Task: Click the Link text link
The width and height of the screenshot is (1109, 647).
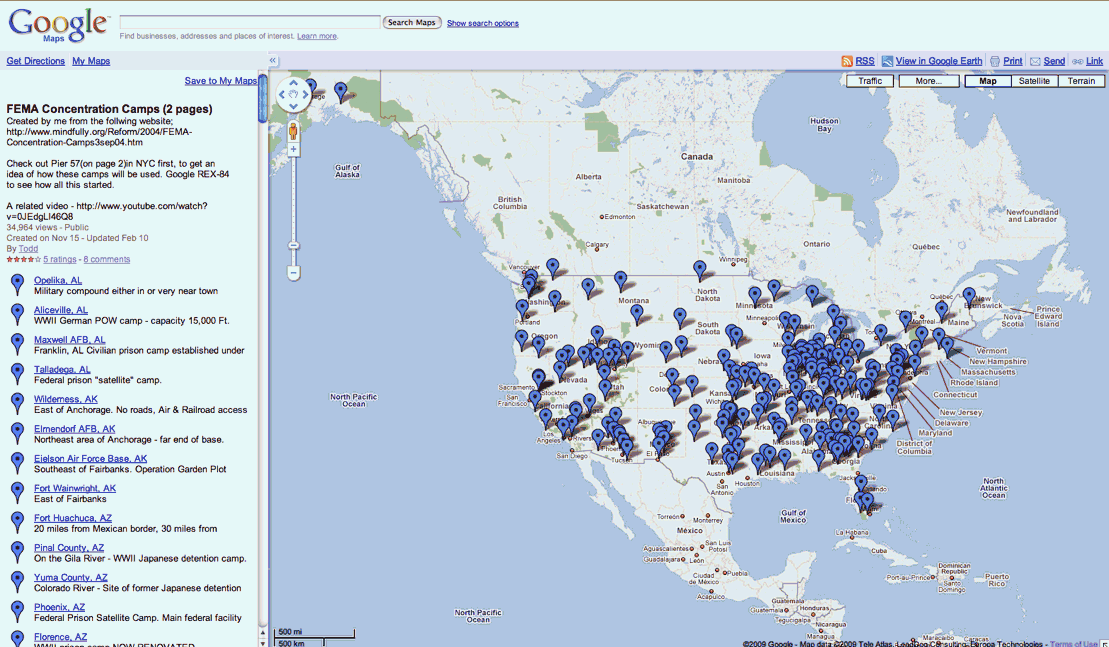Action: pyautogui.click(x=1094, y=61)
